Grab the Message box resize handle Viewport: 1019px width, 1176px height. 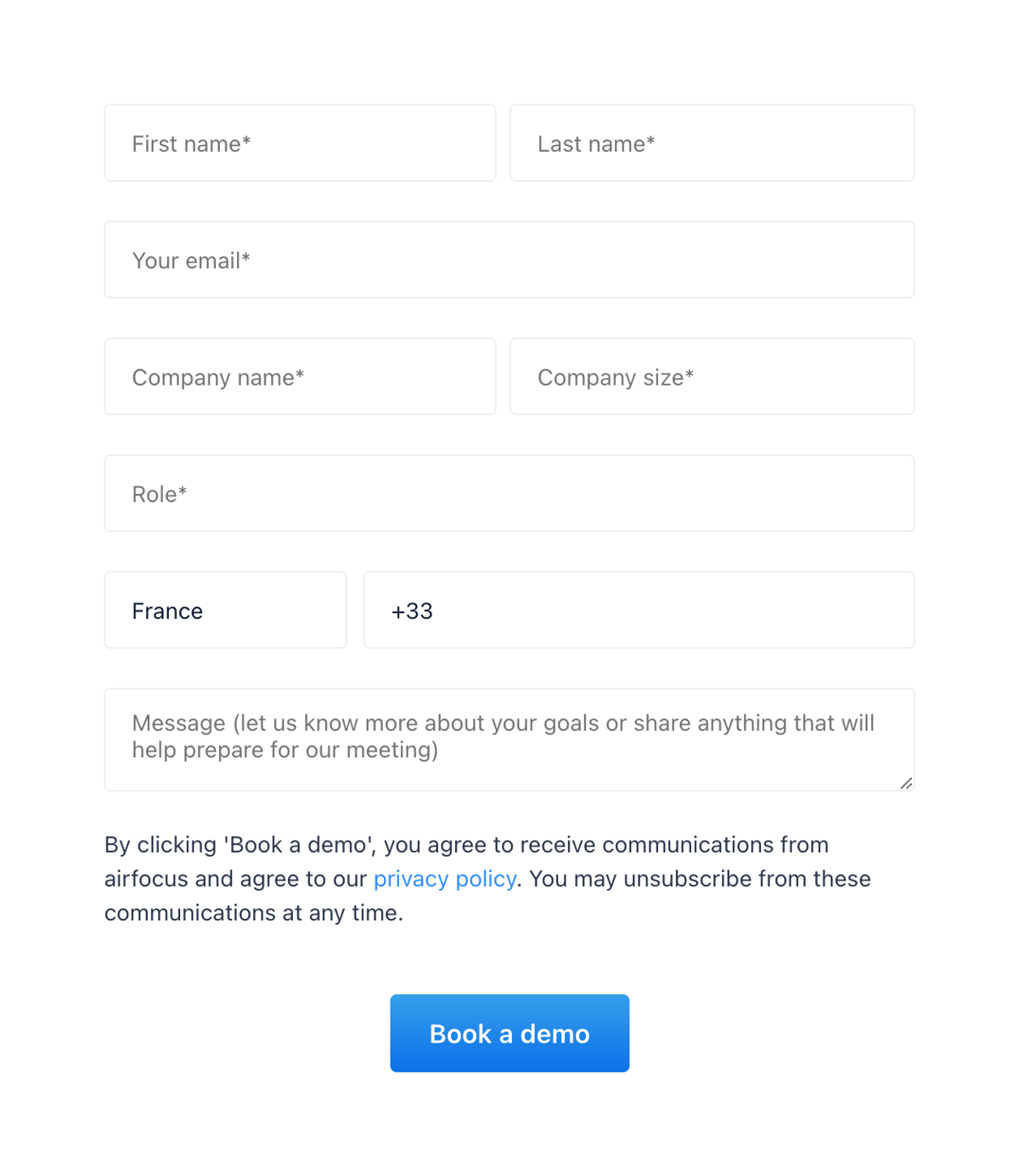point(907,785)
